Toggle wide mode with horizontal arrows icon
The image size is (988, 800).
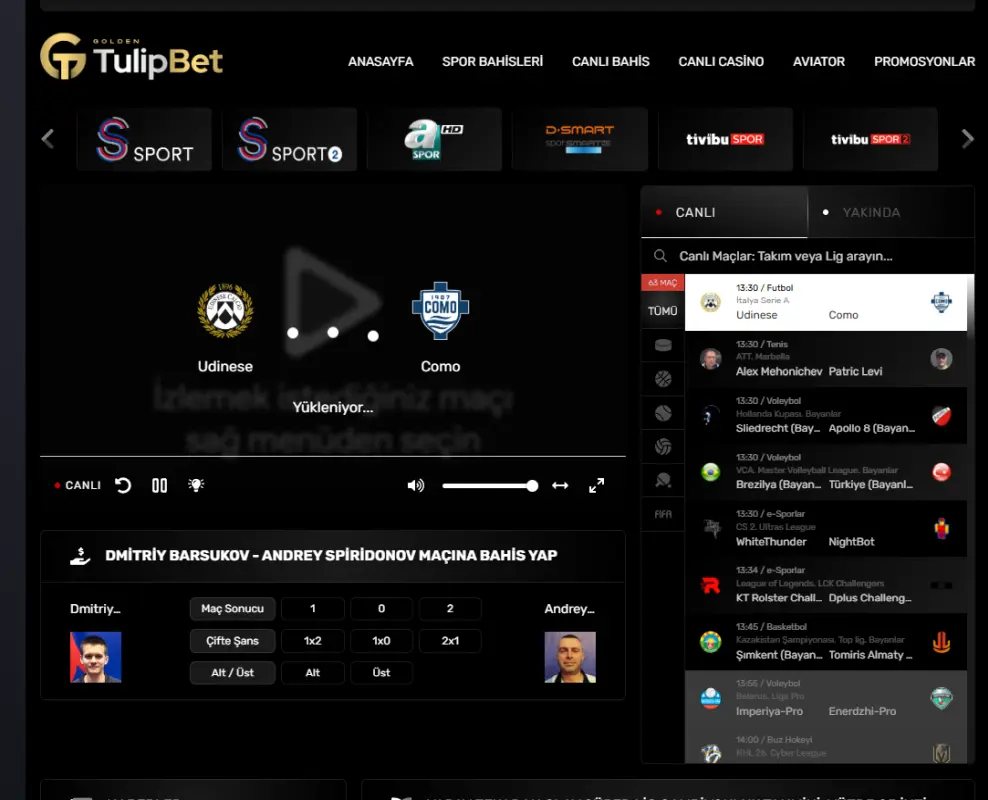560,486
